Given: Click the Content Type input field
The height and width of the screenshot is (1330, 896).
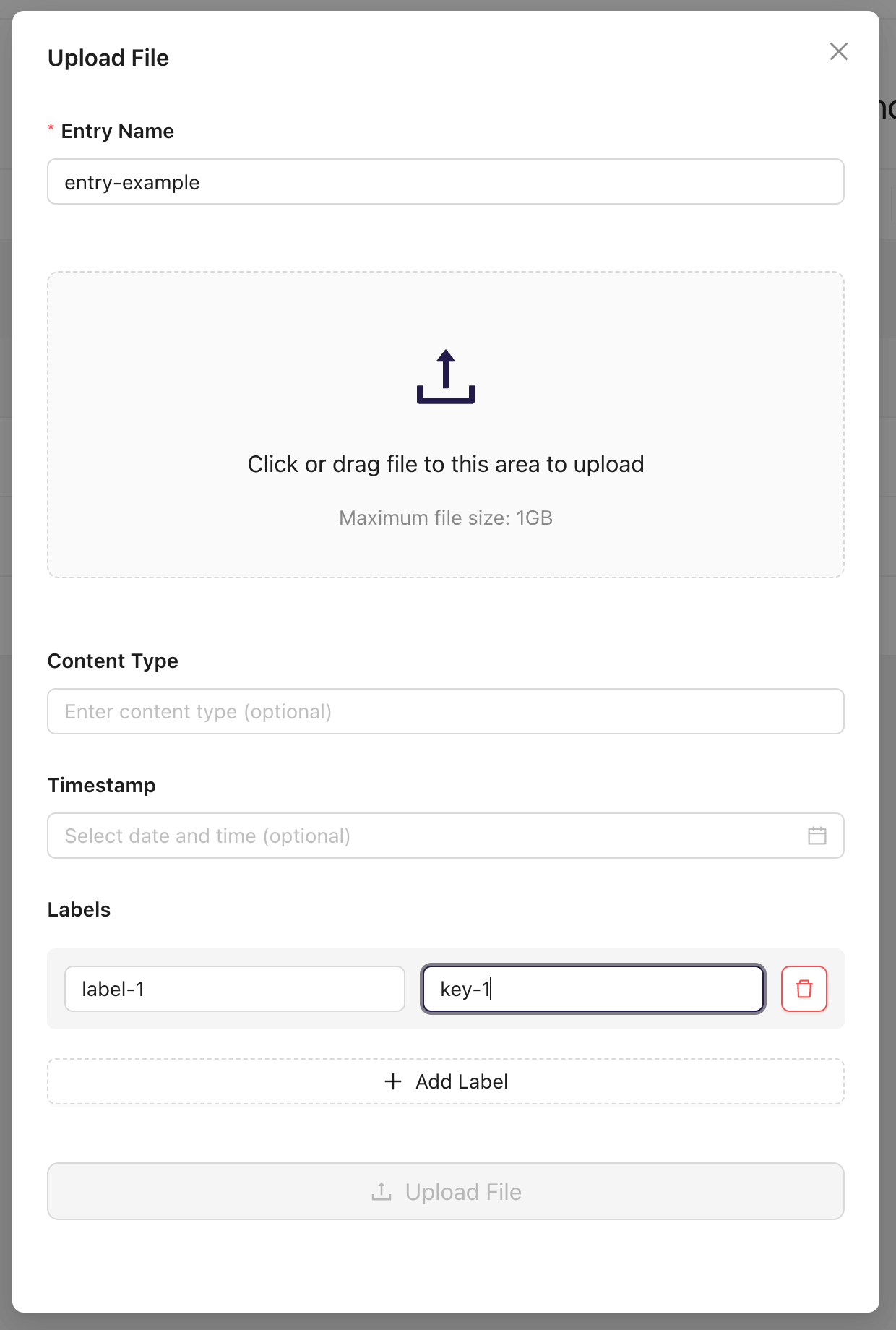Looking at the screenshot, I should [445, 711].
